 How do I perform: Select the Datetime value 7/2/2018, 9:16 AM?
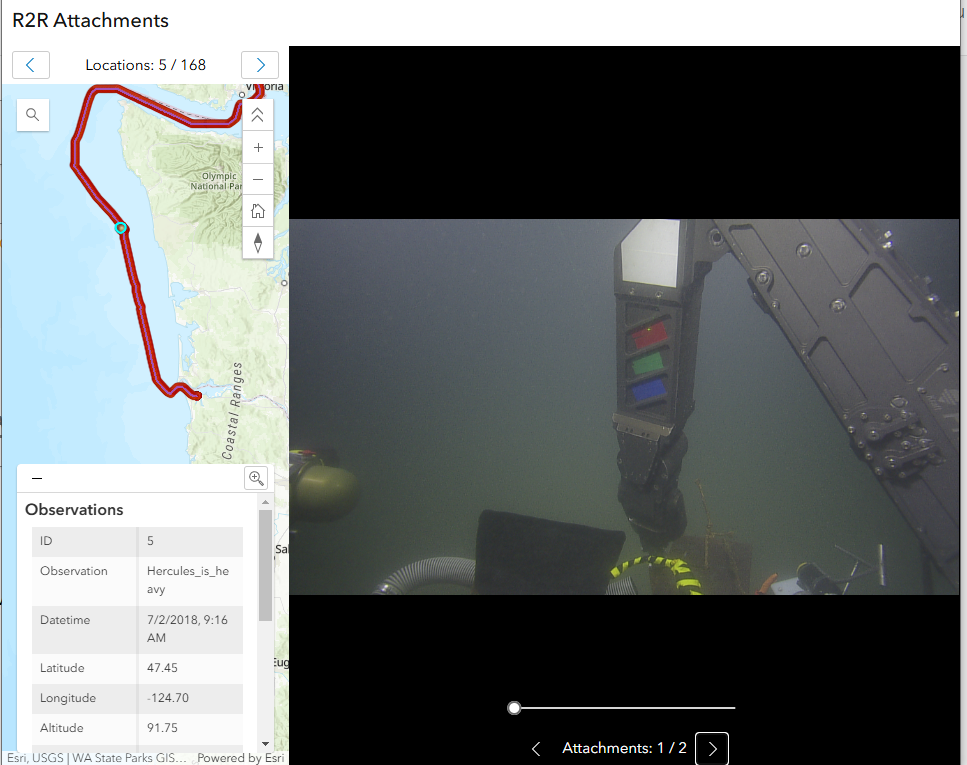point(187,629)
